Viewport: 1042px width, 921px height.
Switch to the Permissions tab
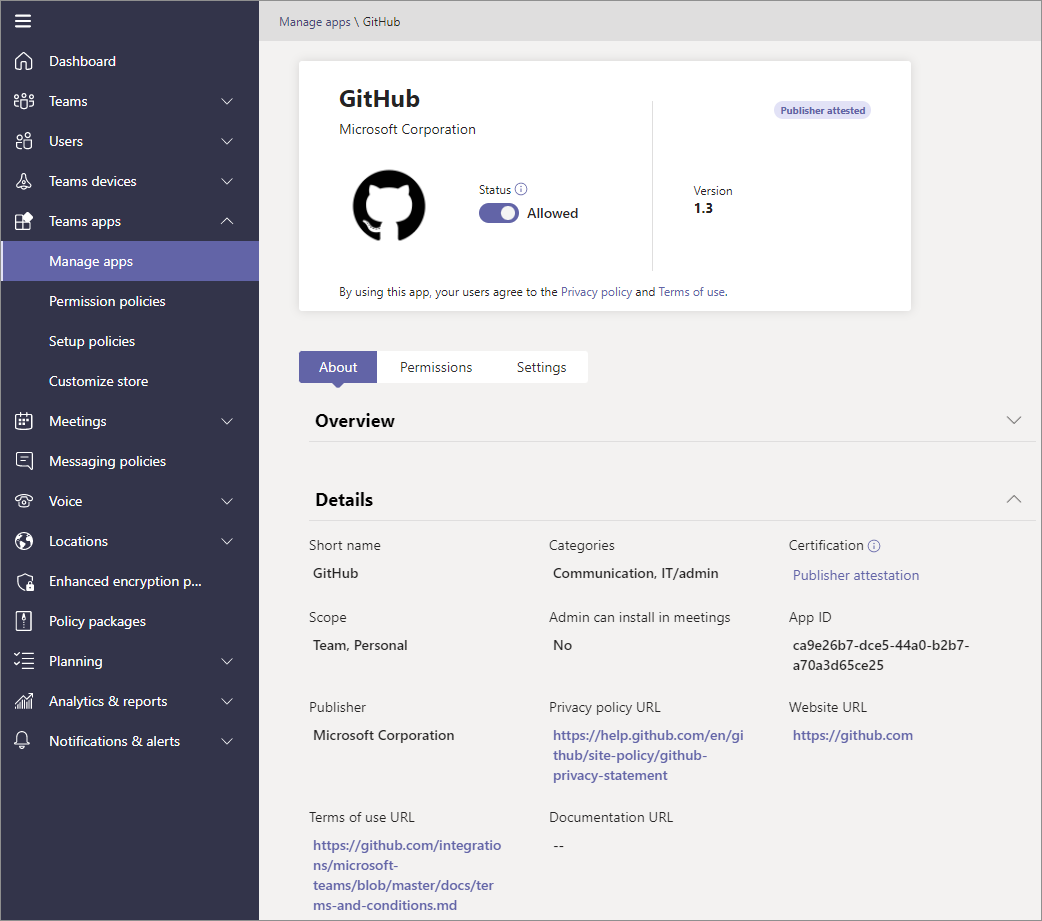point(436,367)
